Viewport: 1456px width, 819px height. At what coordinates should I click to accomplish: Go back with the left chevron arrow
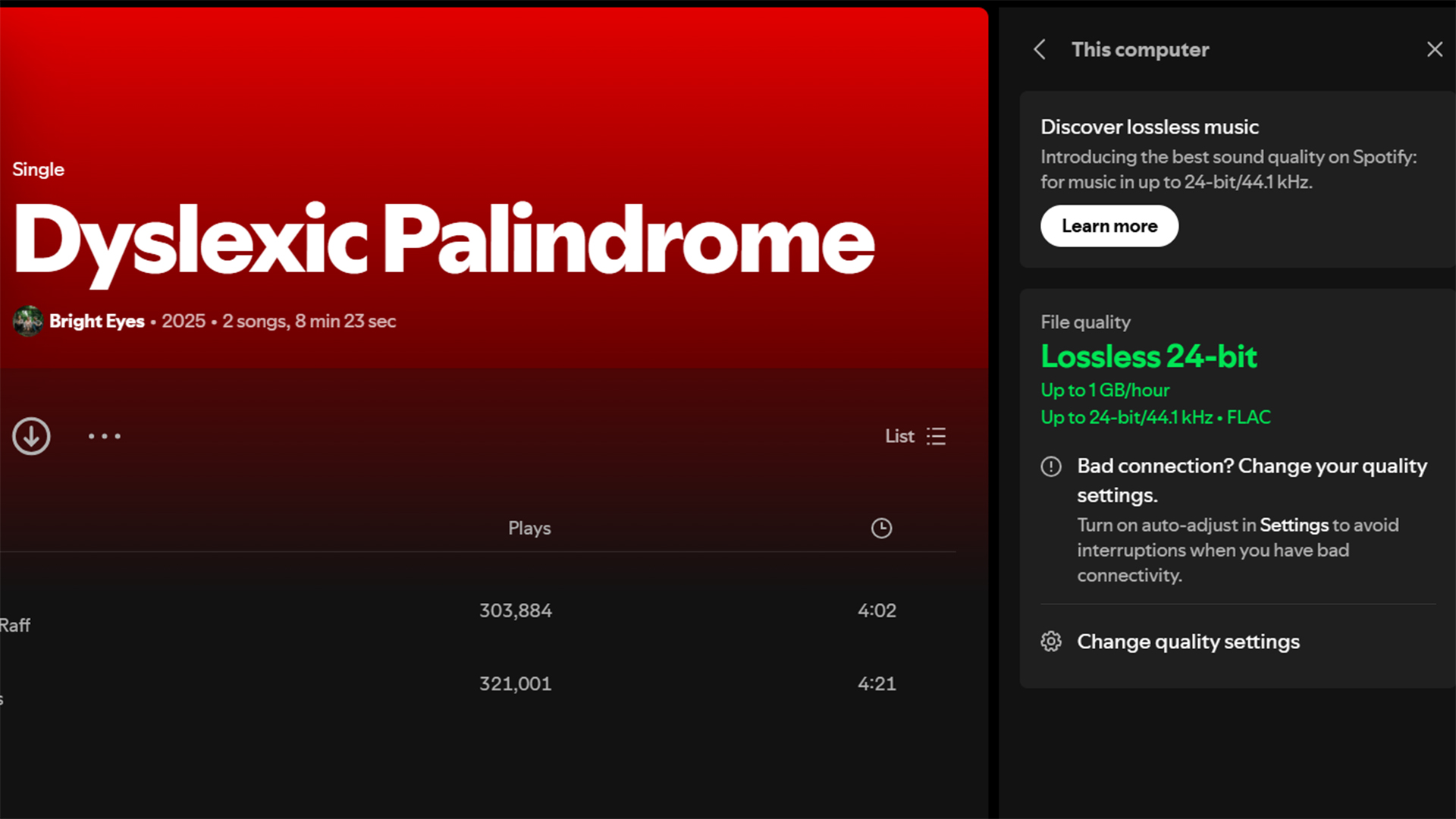coord(1040,49)
